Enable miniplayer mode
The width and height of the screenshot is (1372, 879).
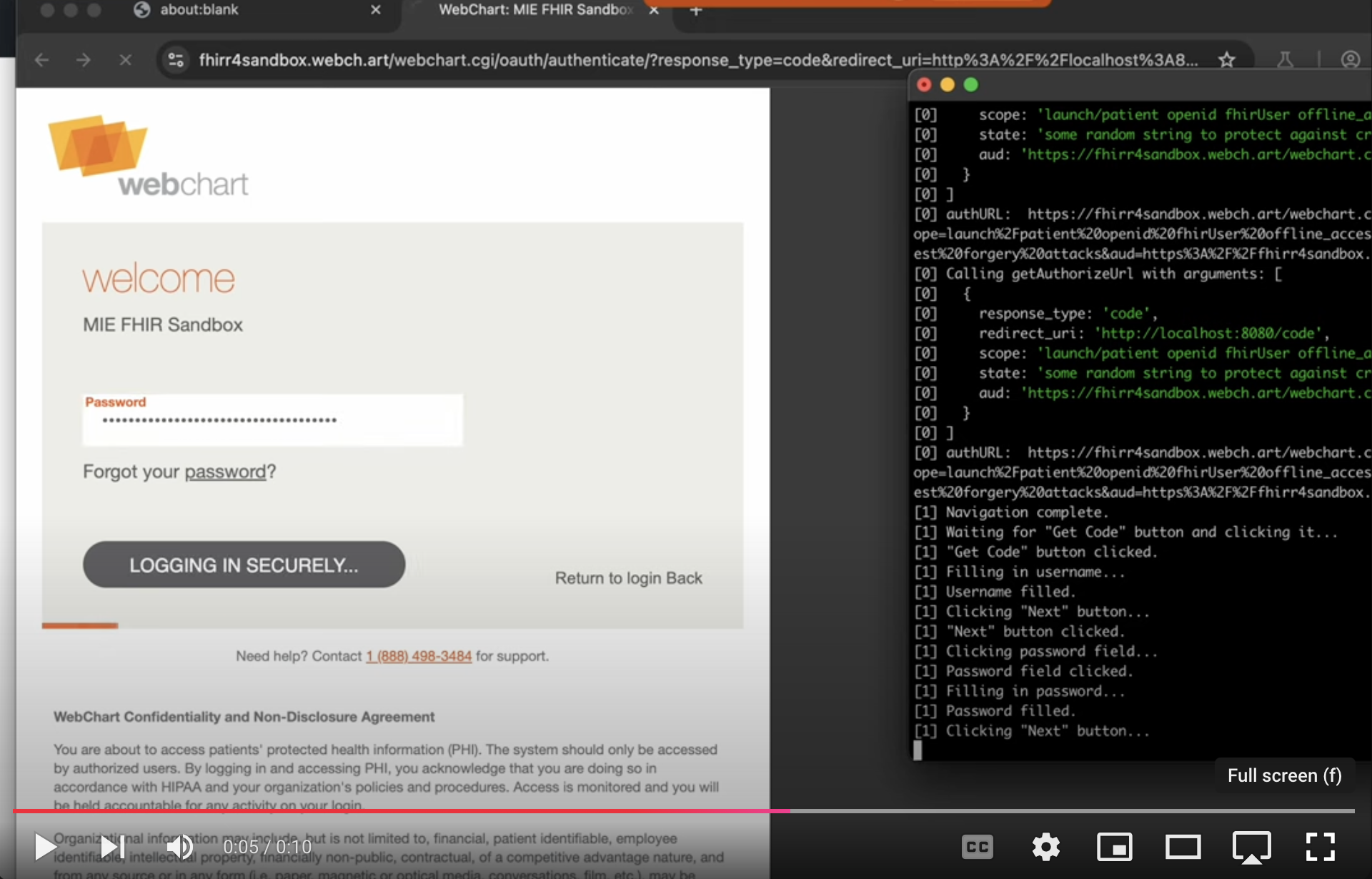[1114, 847]
